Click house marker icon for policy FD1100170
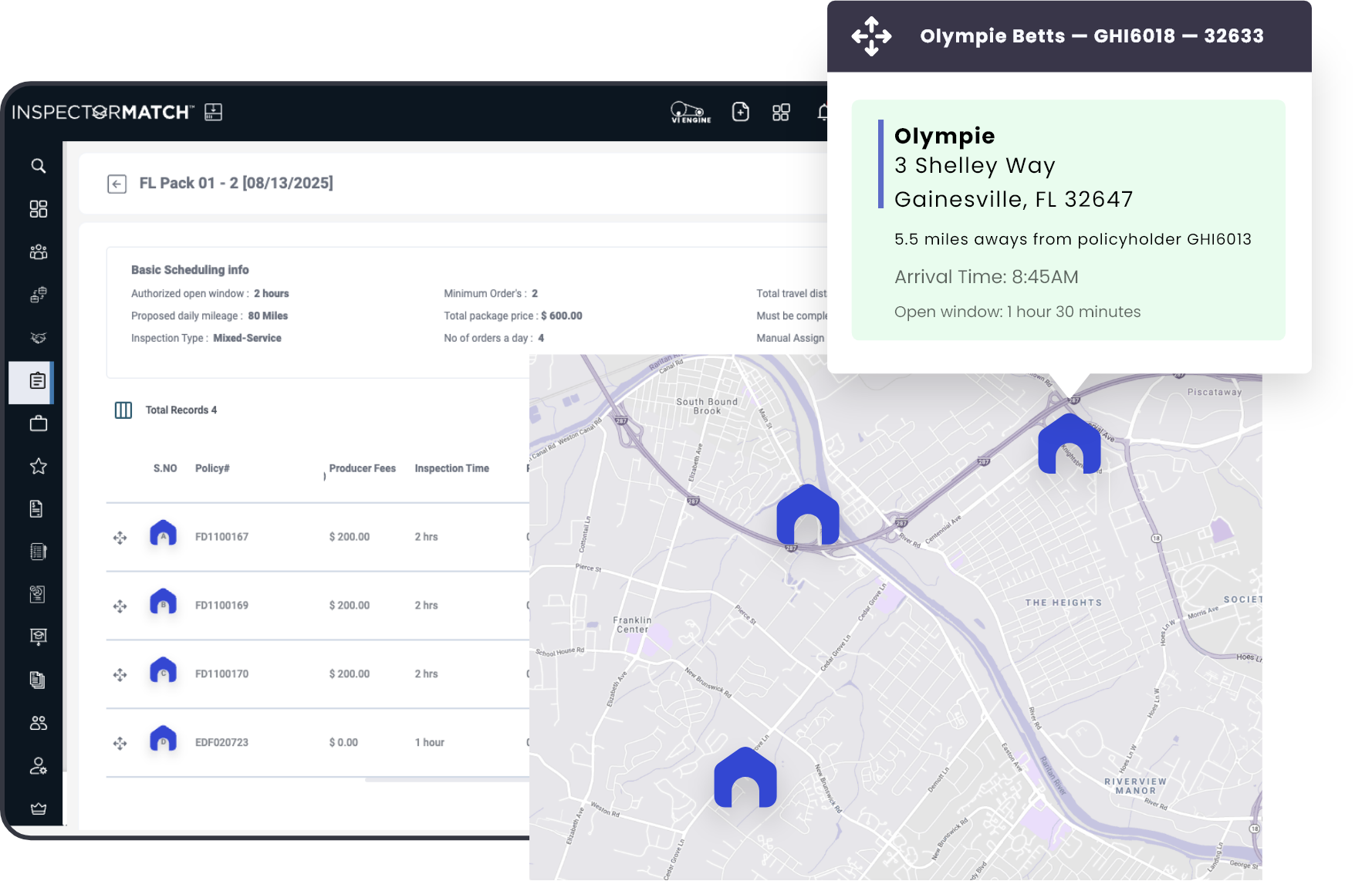This screenshot has width=1372, height=881. tap(163, 670)
